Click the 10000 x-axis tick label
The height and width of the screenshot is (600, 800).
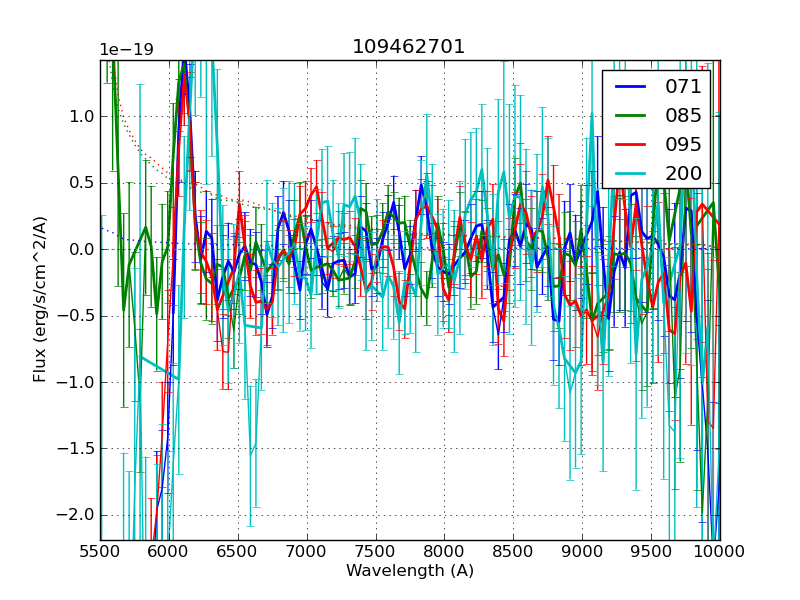720,552
